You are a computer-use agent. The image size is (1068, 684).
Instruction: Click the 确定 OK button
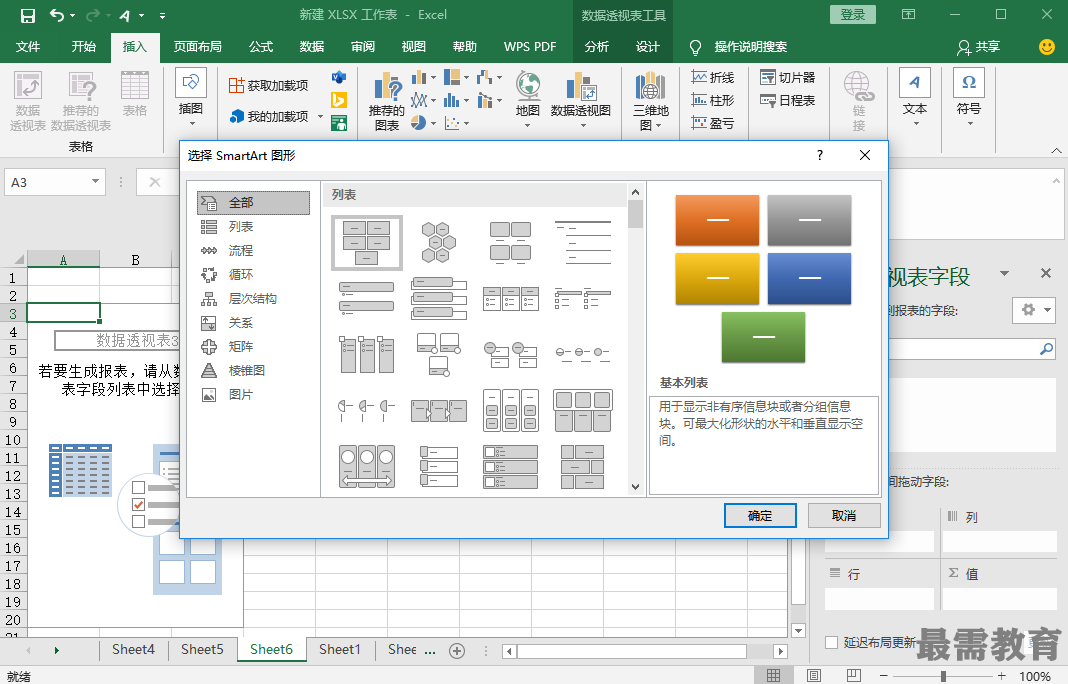[x=760, y=516]
